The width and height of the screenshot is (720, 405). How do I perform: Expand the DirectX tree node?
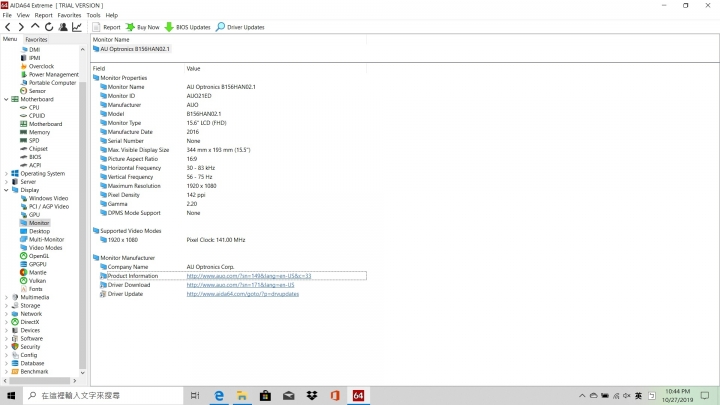coord(6,322)
